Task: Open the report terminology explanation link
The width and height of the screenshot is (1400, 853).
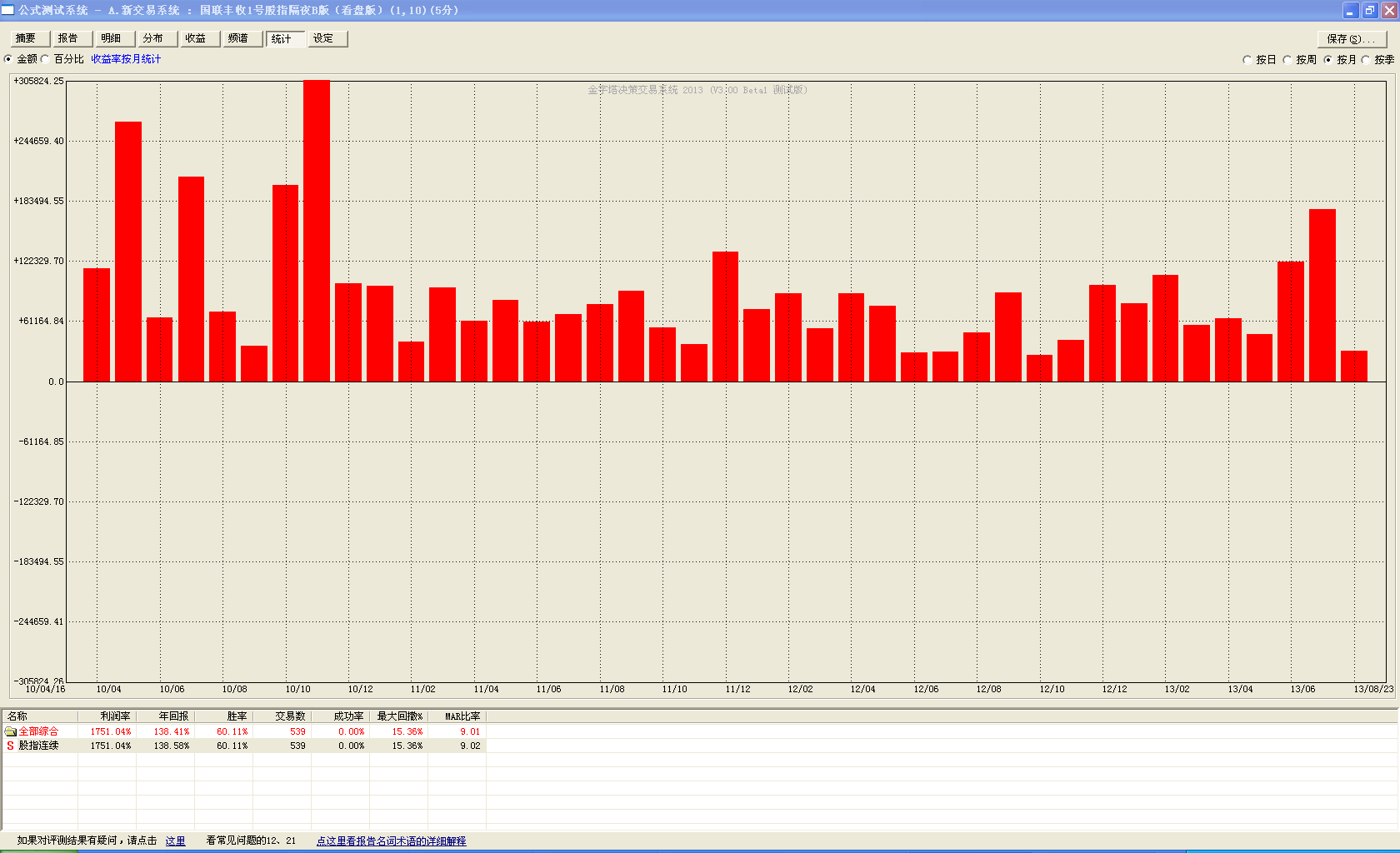Action: coord(391,841)
